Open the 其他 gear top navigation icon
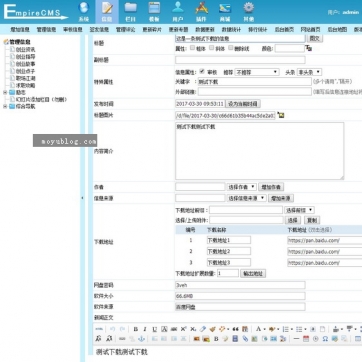Screen dimensions: 362x362 (249, 11)
